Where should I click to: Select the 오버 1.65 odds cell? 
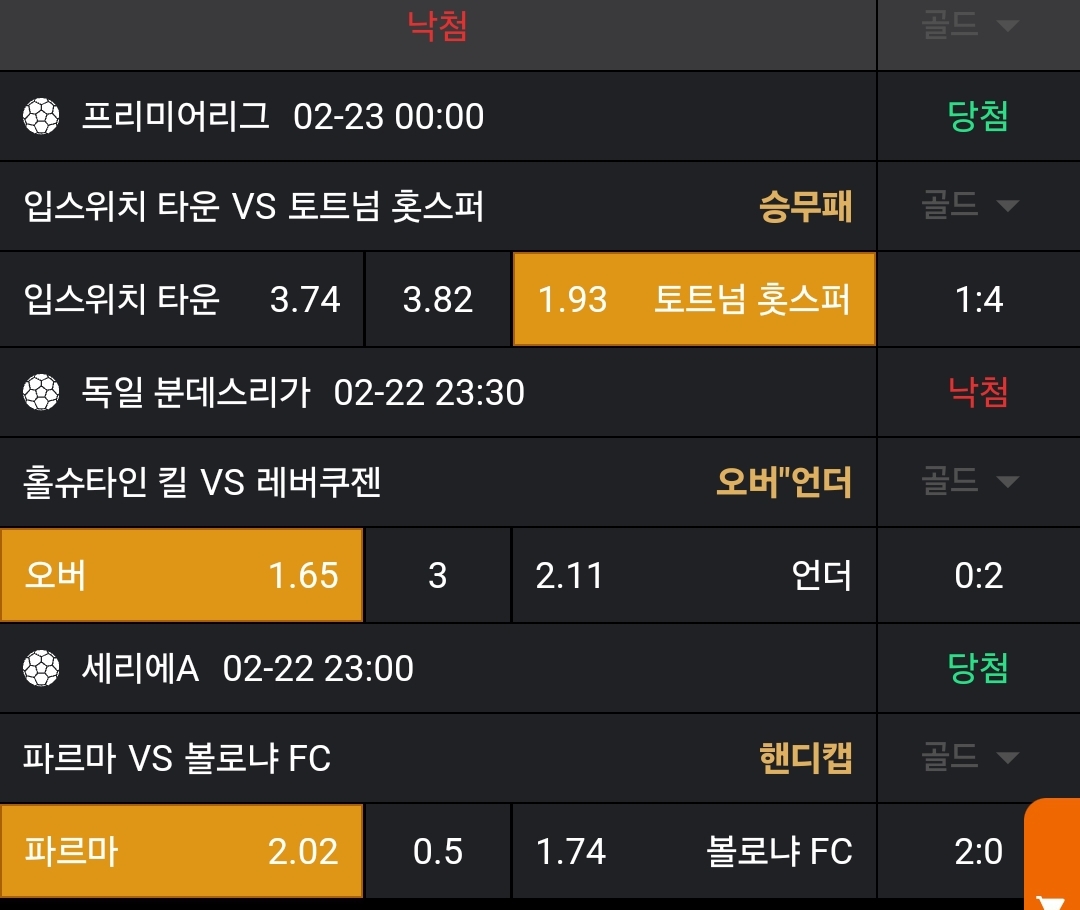[x=181, y=576]
